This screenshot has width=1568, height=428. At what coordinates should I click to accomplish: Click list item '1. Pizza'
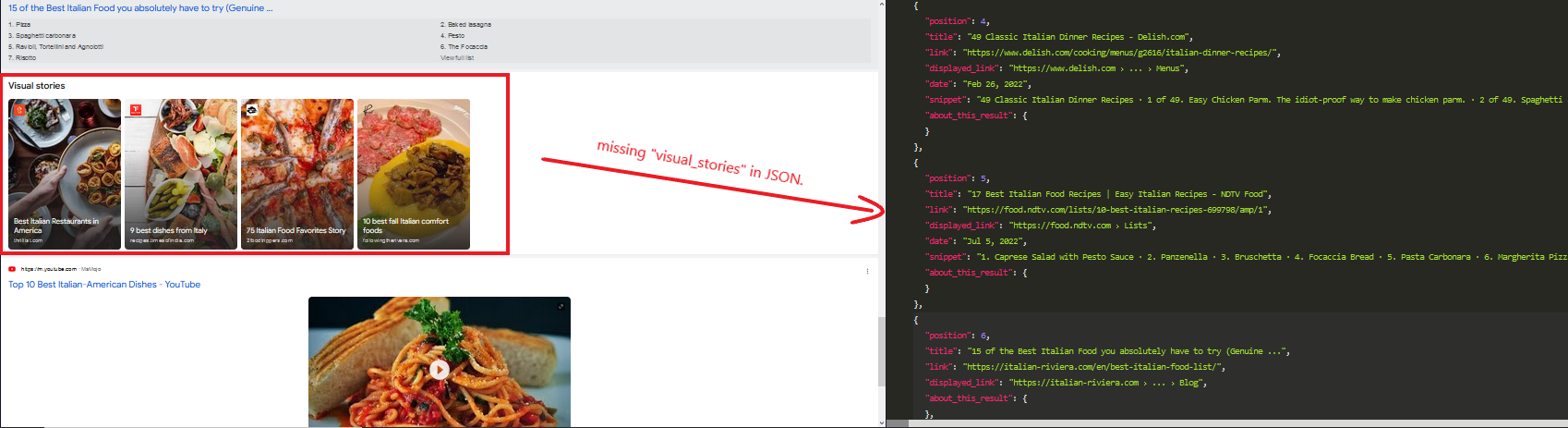click(19, 24)
